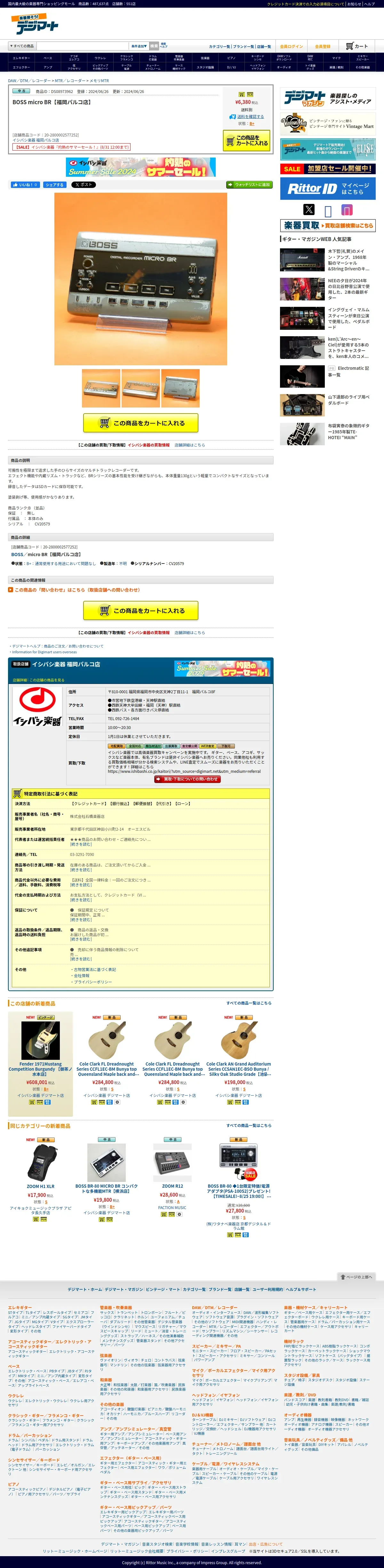Screen dimensions: 384x1568
Task: Click the Summer Sale 2024 banner
Action: 141,167
